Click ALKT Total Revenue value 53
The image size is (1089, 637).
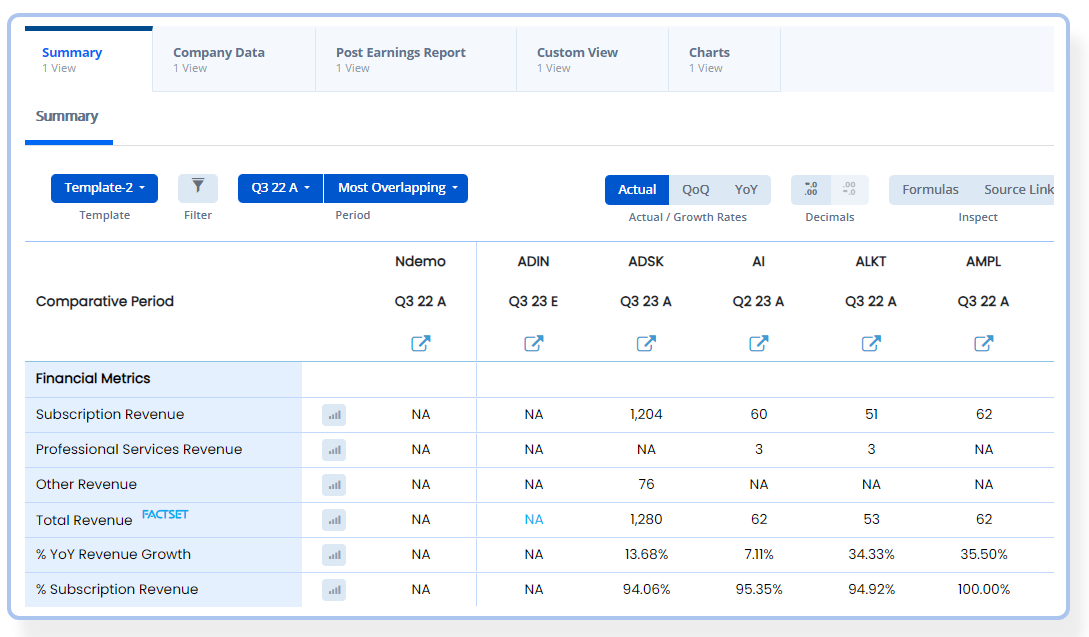point(871,520)
